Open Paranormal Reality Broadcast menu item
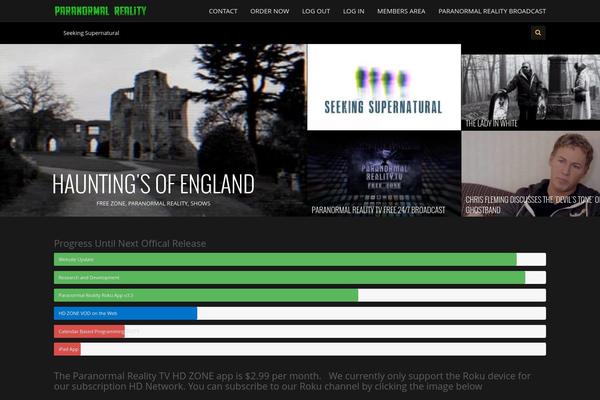 (492, 11)
